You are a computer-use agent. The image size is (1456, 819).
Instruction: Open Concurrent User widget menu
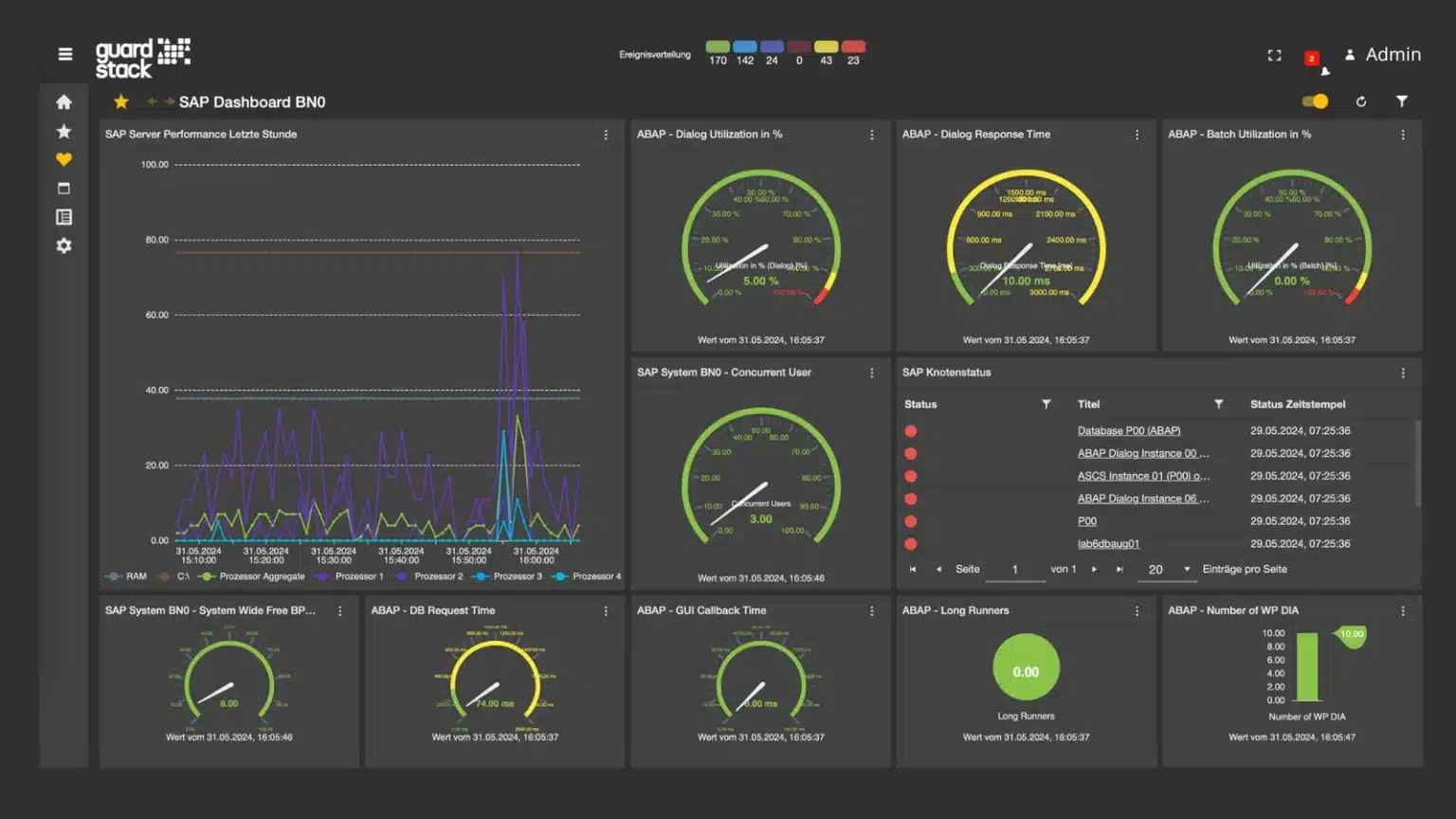[x=872, y=373]
